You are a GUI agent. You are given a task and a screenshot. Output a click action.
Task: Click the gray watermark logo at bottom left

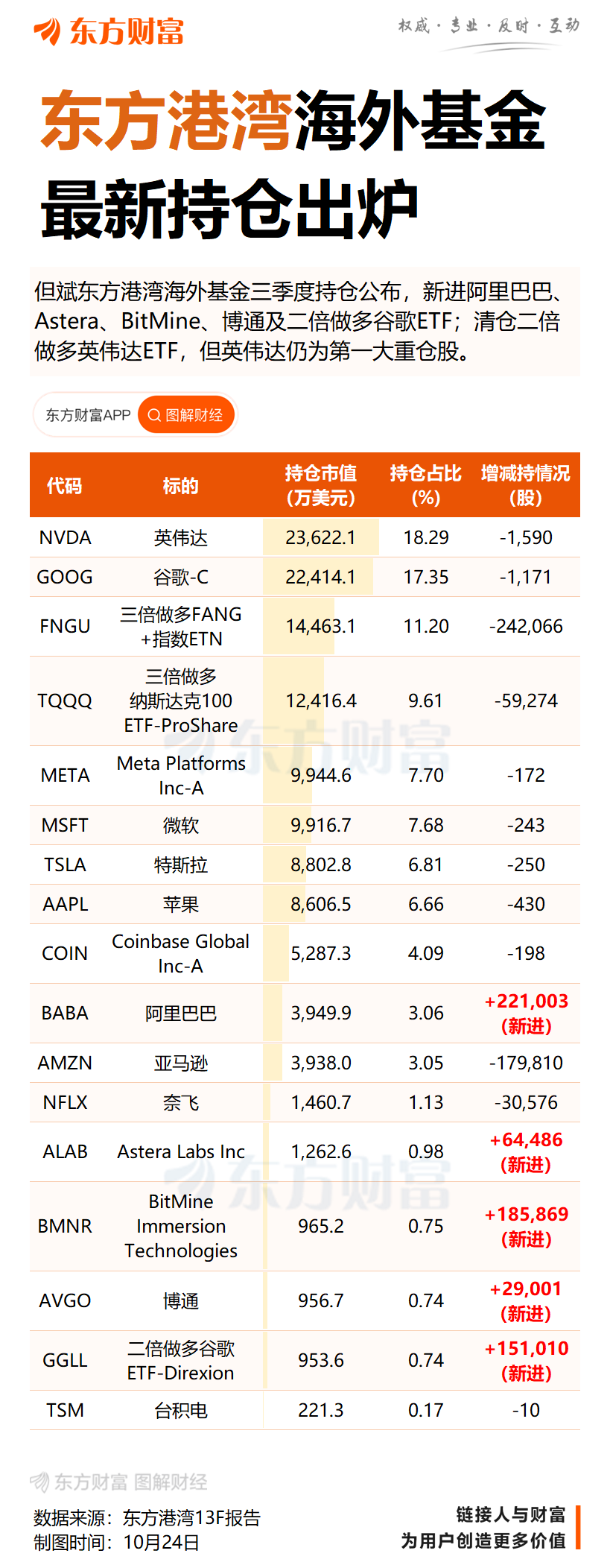40,1482
